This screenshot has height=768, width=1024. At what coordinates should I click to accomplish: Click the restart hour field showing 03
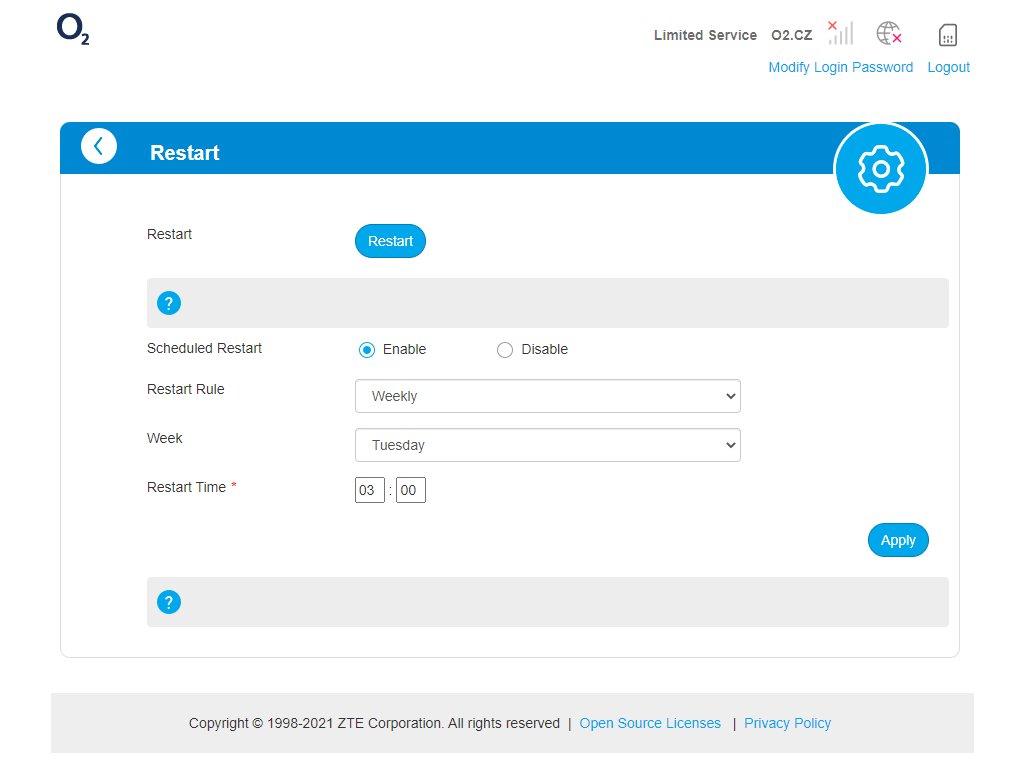369,490
